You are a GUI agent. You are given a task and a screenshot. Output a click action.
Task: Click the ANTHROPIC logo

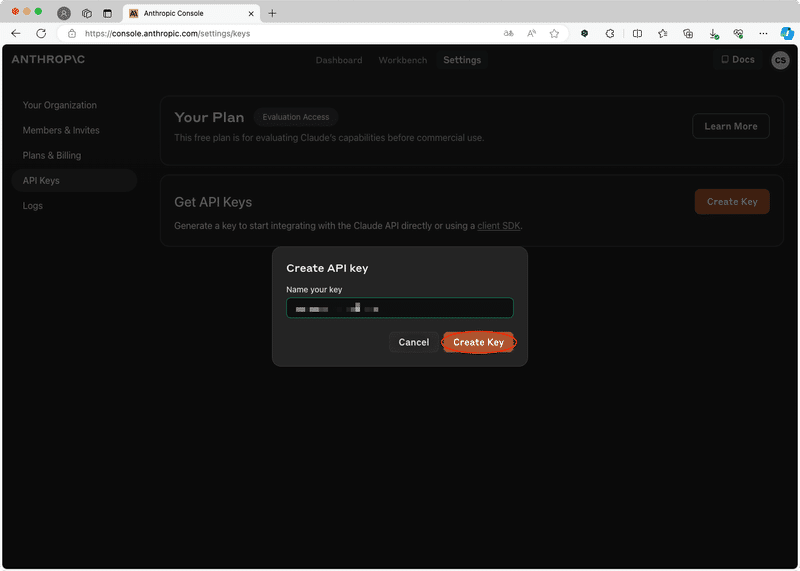[x=48, y=59]
